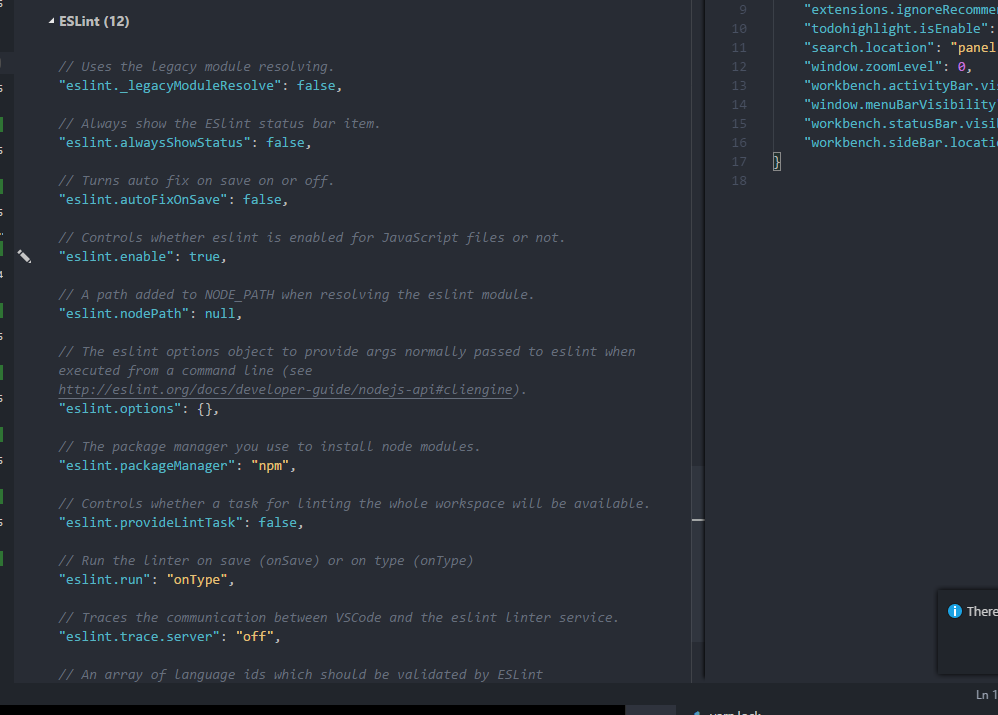998x715 pixels.
Task: Change eslint.packageManager from "npm"
Action: tap(270, 465)
